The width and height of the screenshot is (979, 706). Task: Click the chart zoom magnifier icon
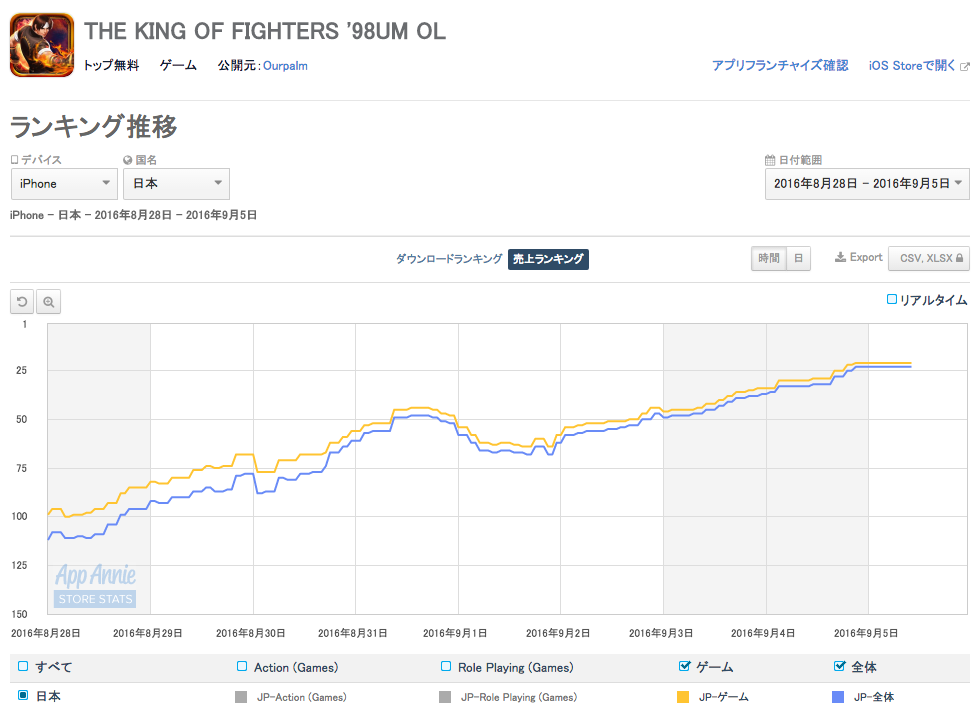tap(48, 301)
